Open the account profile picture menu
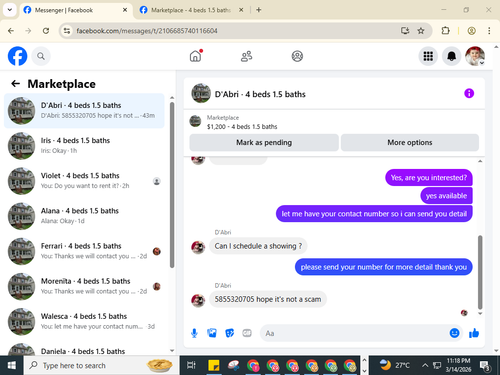 475,56
